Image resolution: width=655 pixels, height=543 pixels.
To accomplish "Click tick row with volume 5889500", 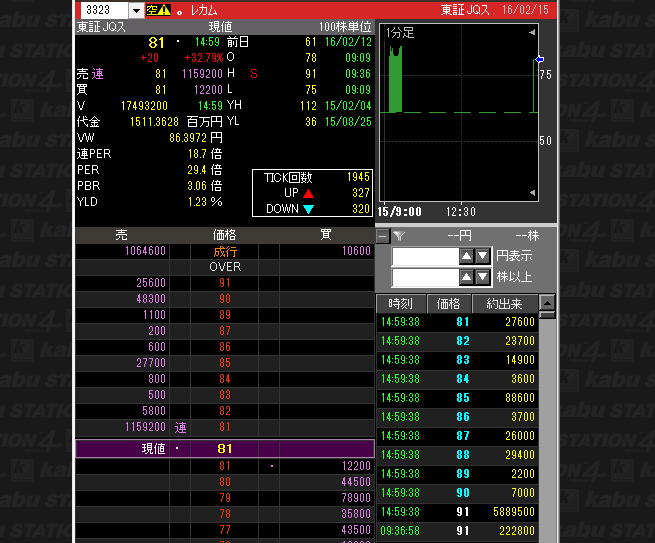I will [457, 512].
